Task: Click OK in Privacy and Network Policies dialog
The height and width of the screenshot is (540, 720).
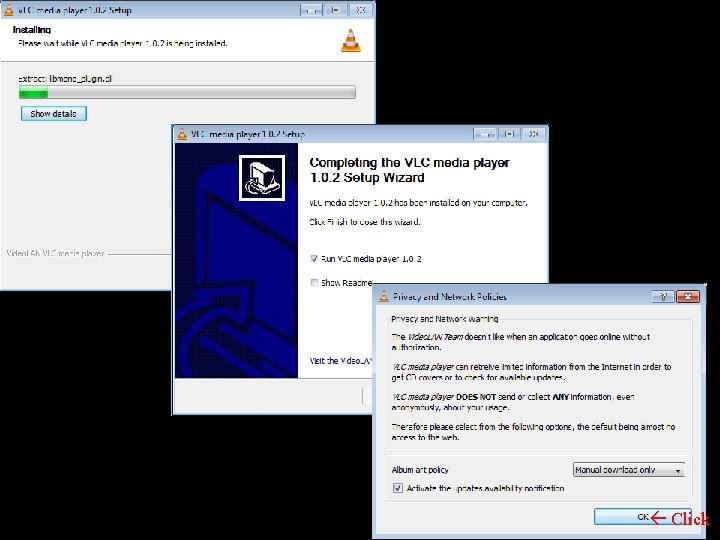Action: (x=642, y=517)
